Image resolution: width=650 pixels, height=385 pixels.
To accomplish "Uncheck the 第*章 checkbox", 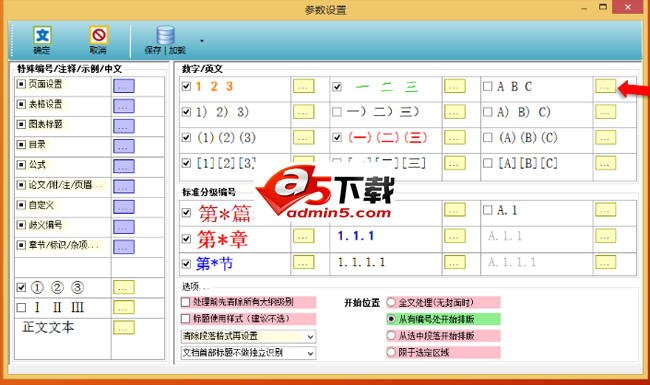I will click(x=186, y=239).
